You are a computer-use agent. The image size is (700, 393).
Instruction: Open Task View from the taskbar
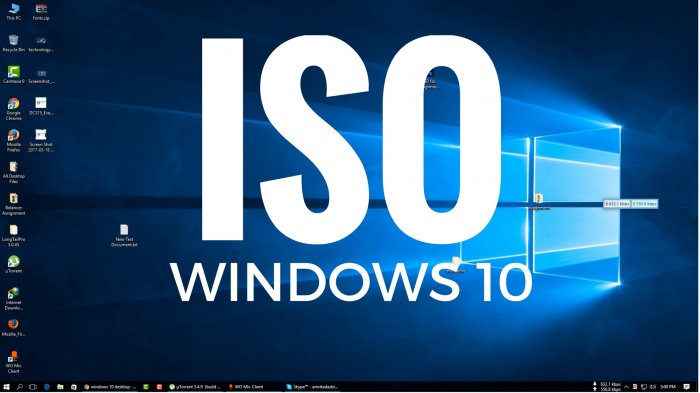tap(33, 387)
